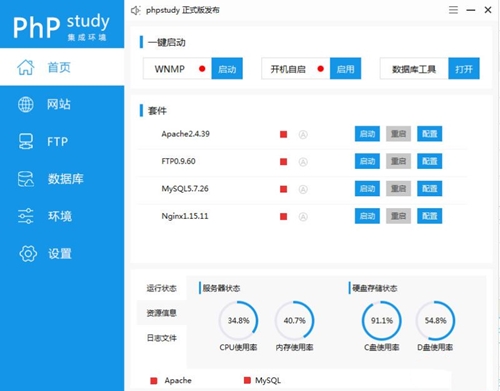Start Nginx1.15.11 with its 启动 button
This screenshot has width=500, height=391.
point(367,216)
